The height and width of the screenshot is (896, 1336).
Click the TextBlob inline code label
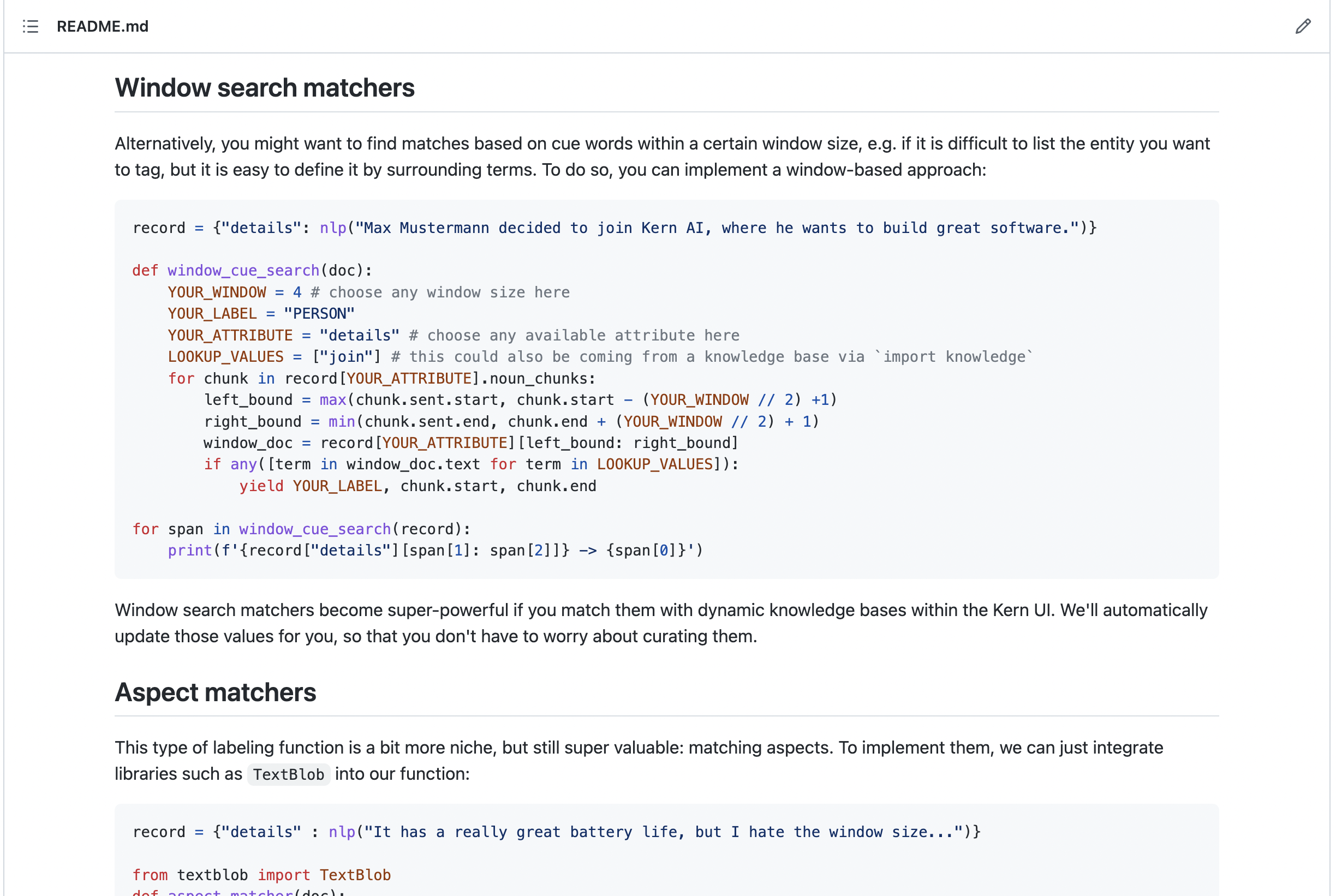click(289, 775)
